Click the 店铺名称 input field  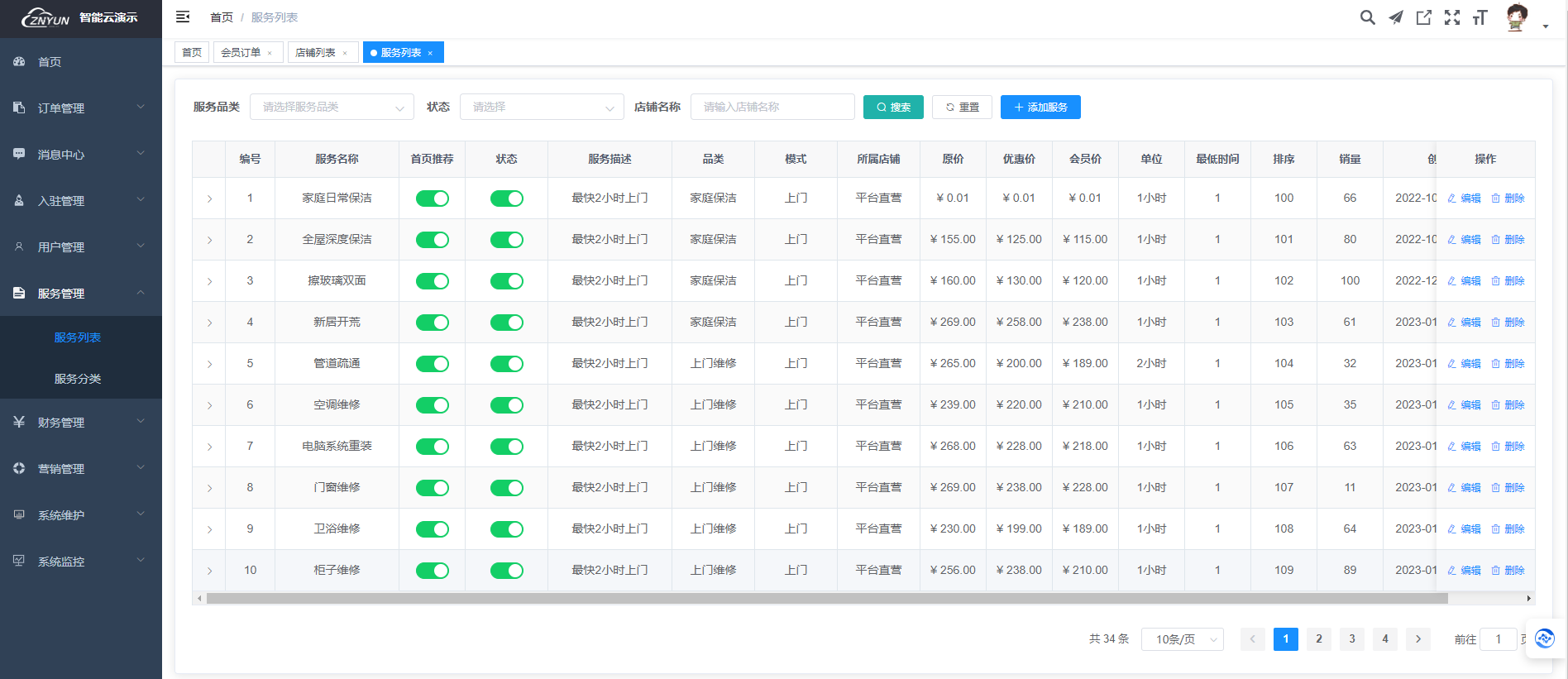click(772, 107)
